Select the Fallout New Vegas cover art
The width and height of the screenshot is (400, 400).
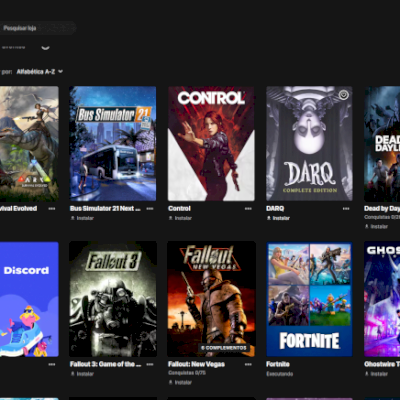point(211,299)
